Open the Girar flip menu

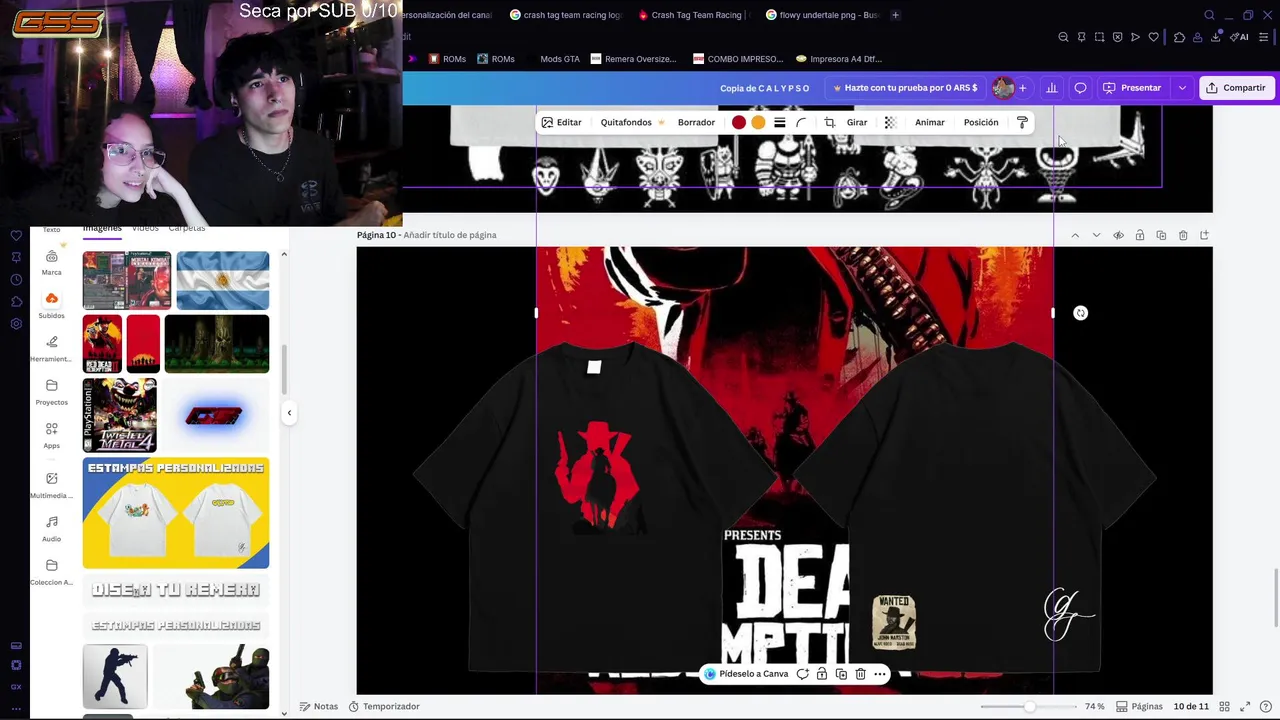click(x=857, y=122)
